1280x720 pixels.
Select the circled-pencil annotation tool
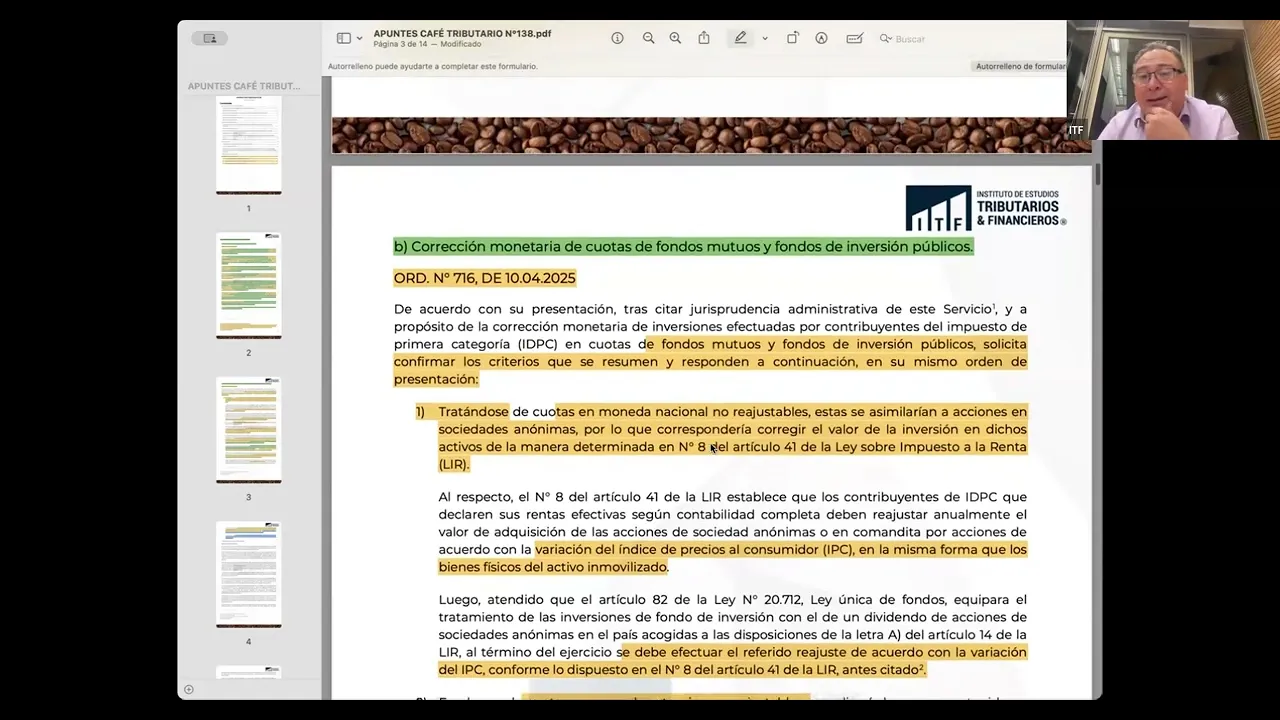(x=822, y=37)
